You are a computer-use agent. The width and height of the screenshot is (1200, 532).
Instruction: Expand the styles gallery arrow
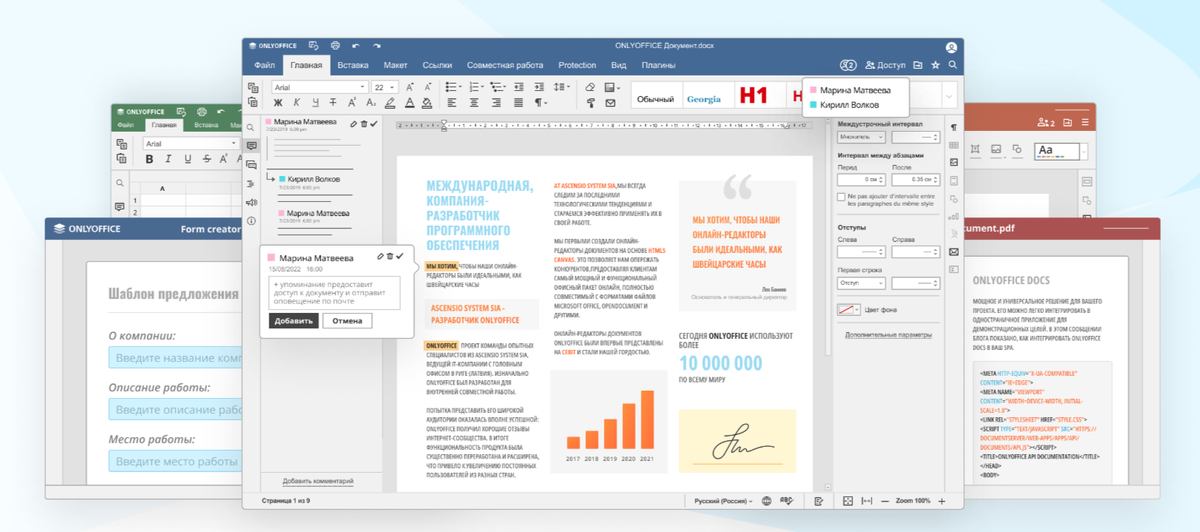tap(949, 96)
